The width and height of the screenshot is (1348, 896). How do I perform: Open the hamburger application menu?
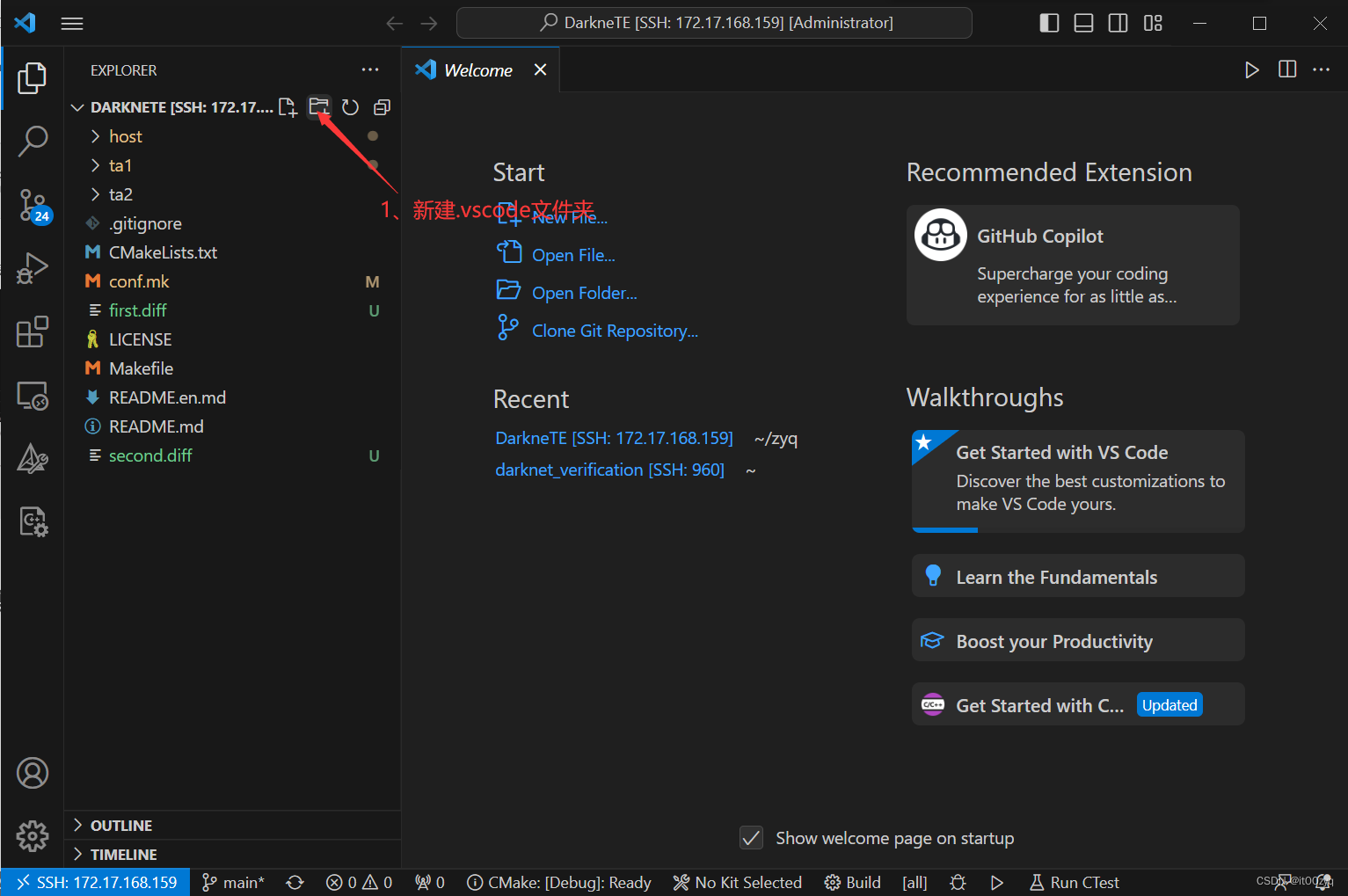click(x=72, y=24)
